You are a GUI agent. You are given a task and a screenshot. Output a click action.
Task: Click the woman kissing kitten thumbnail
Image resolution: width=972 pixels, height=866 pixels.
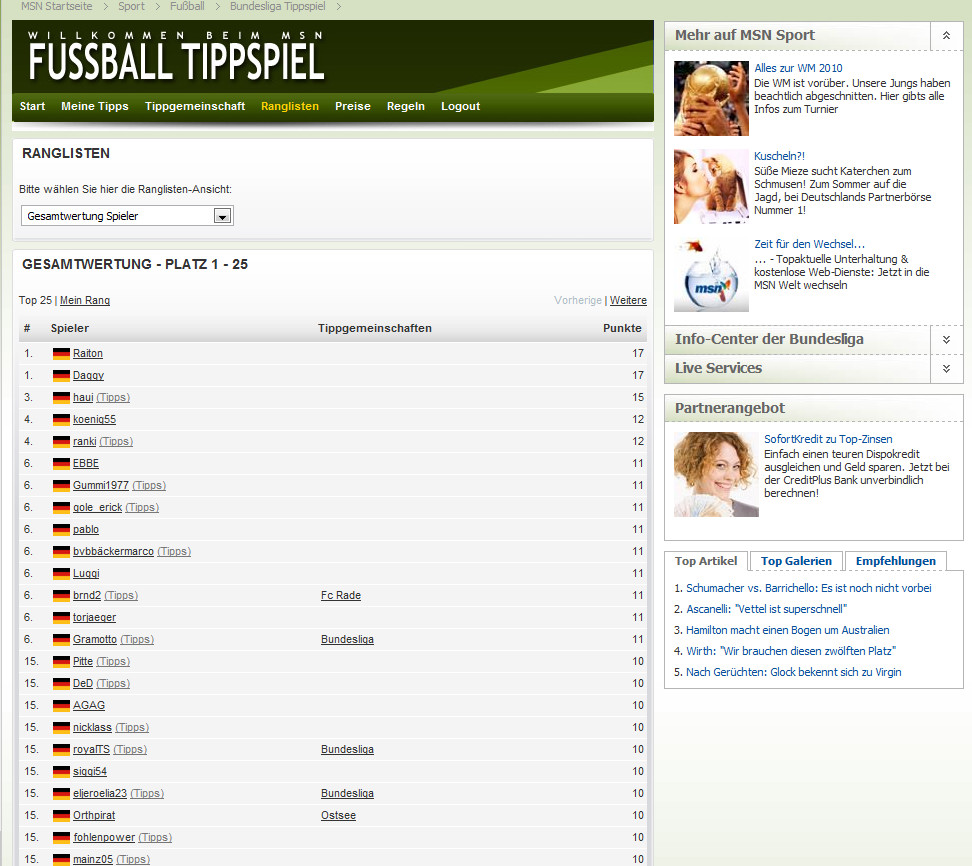(x=711, y=186)
